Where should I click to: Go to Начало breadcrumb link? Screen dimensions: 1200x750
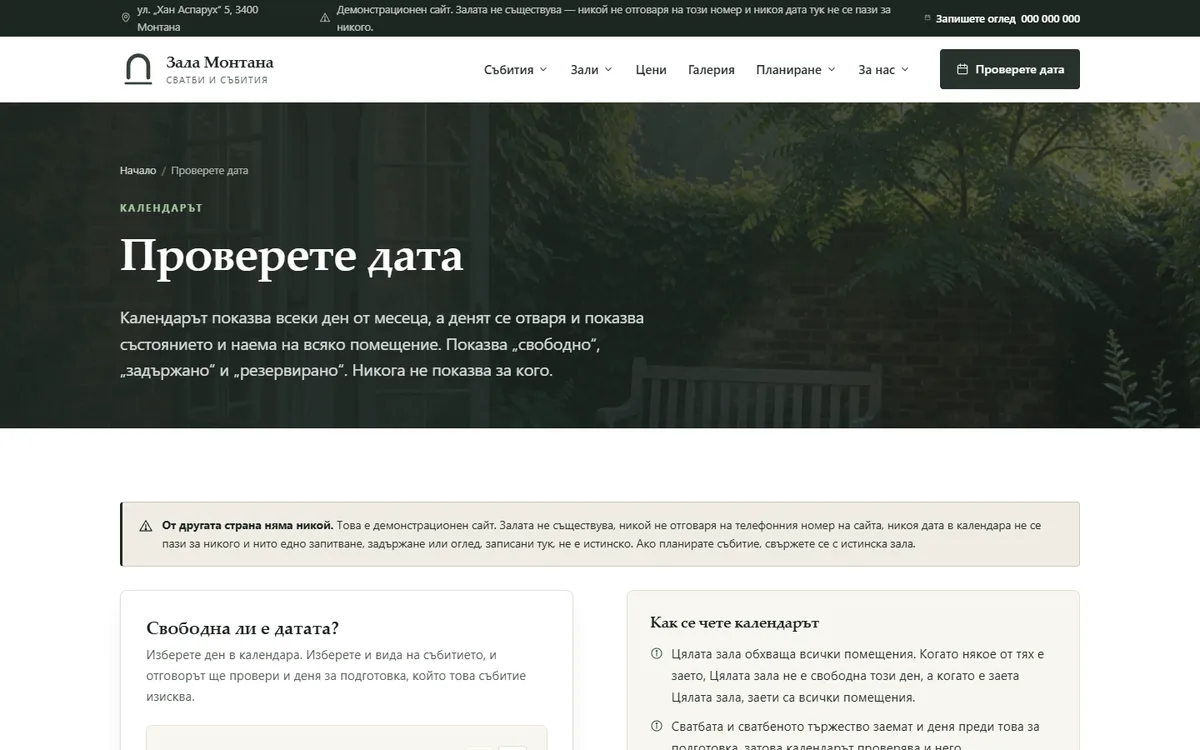click(138, 170)
